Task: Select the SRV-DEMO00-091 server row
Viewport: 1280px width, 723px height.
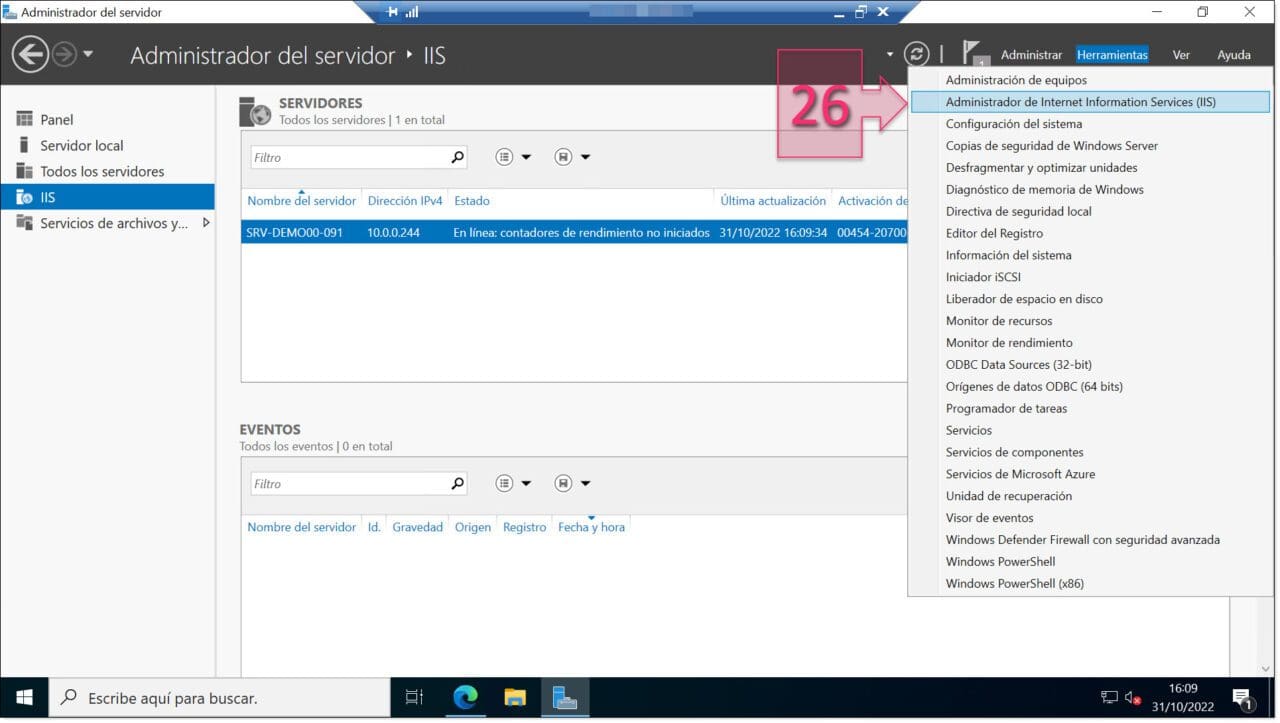Action: pyautogui.click(x=574, y=232)
